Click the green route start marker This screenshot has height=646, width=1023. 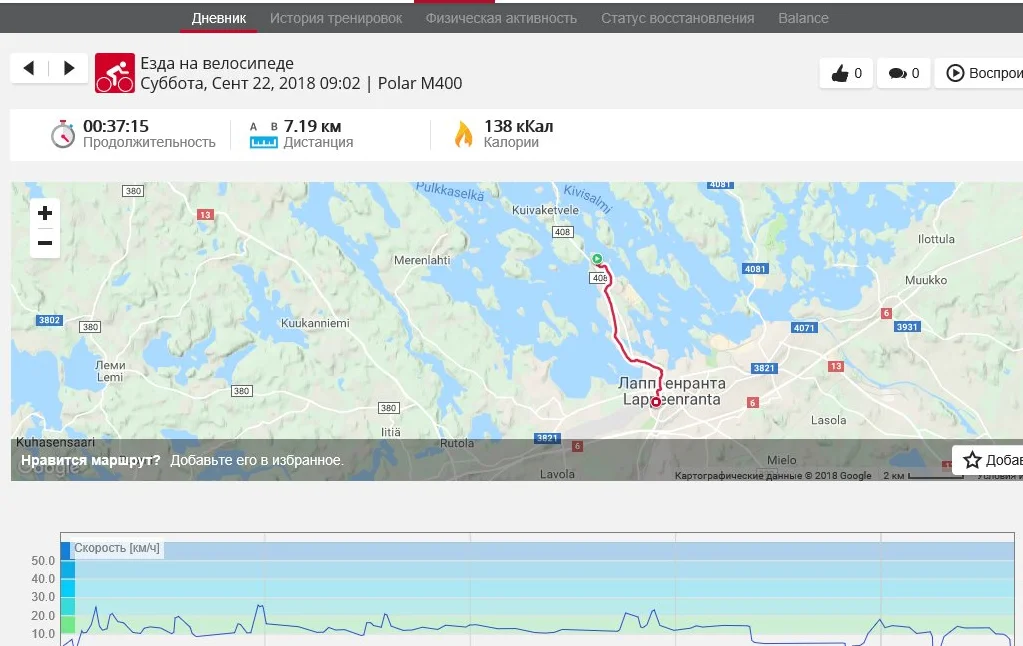[597, 259]
